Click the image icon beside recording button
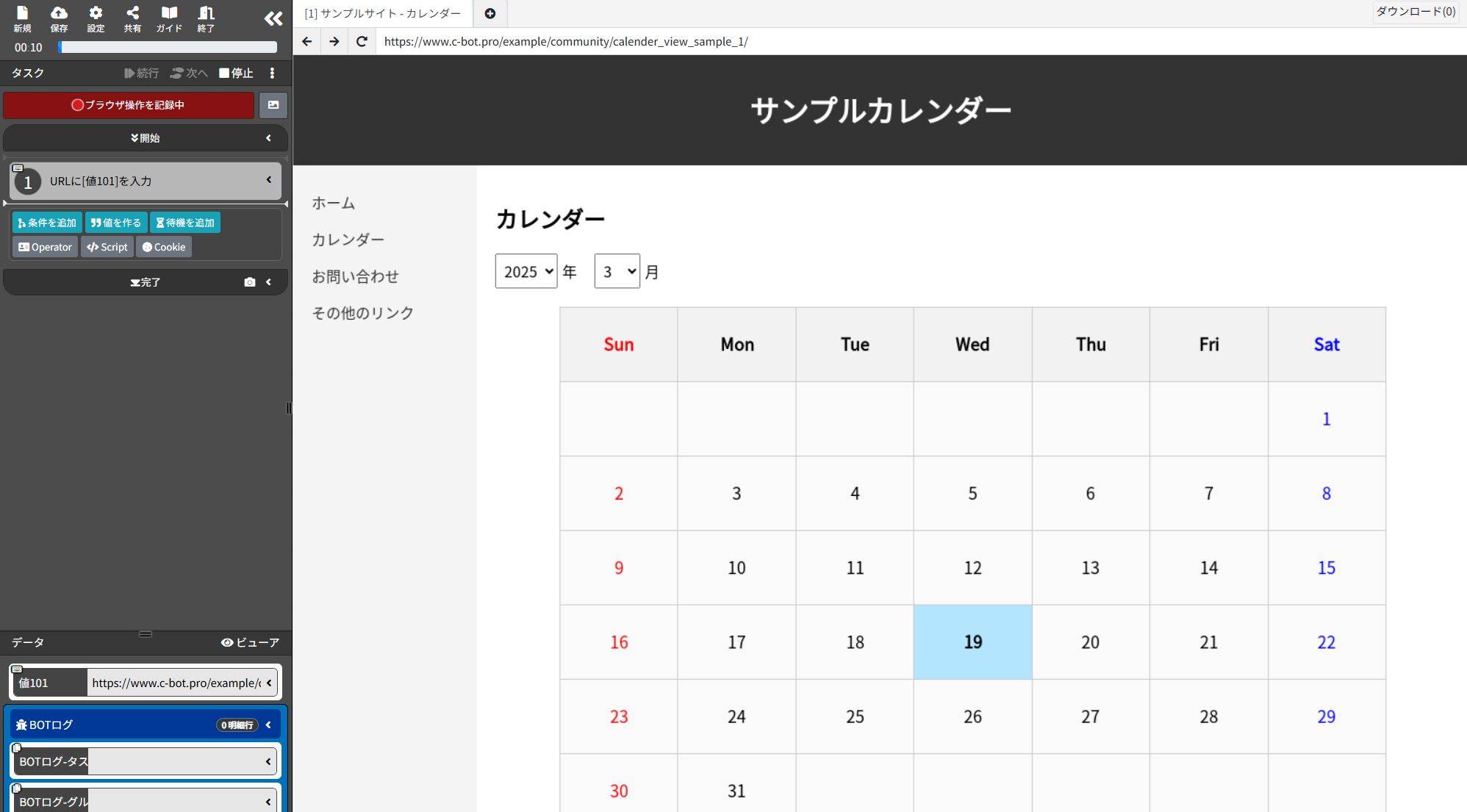 (273, 105)
